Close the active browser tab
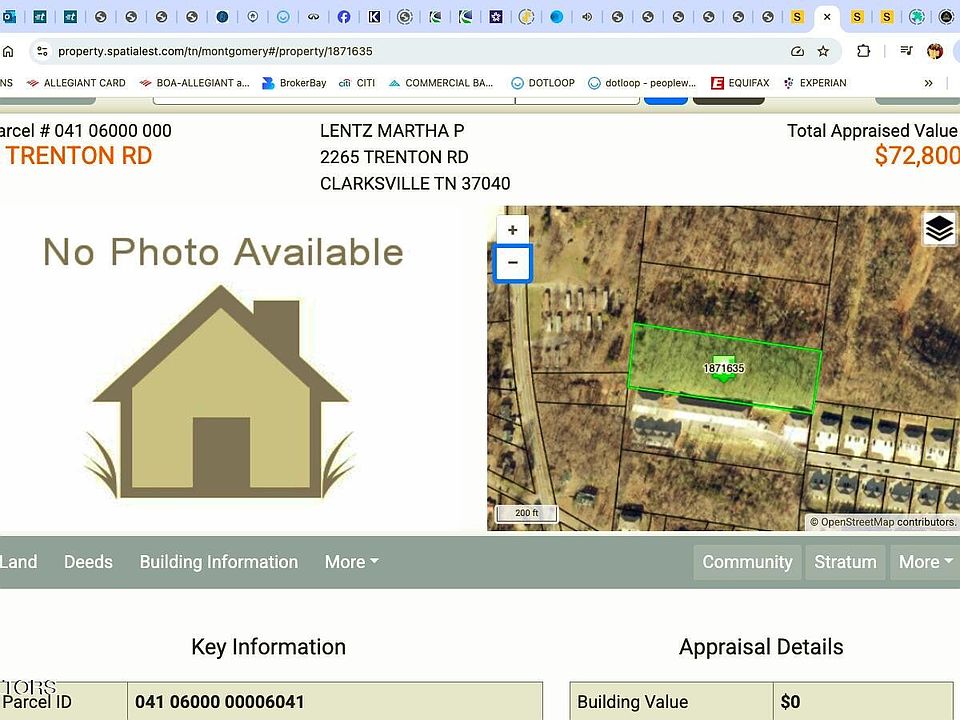960x720 pixels. coord(827,17)
